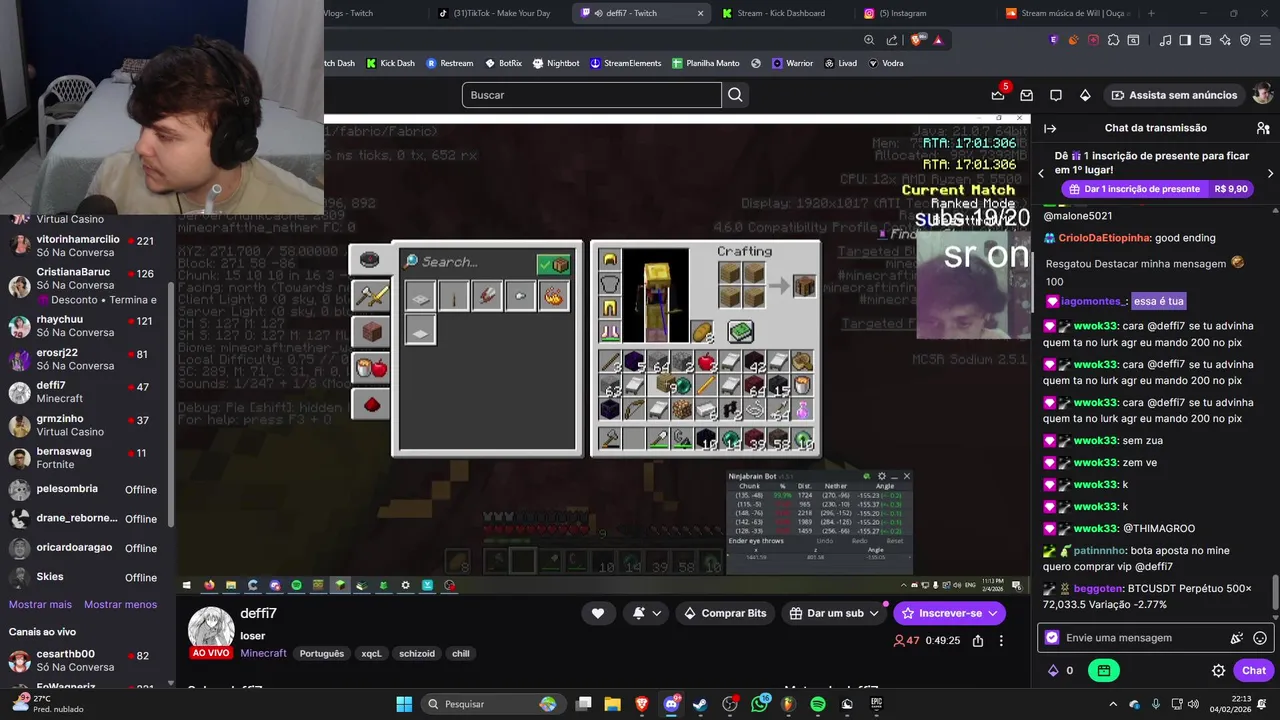Screen dimensions: 1280x720
Task: Open the Minecraft category link
Action: (x=263, y=653)
